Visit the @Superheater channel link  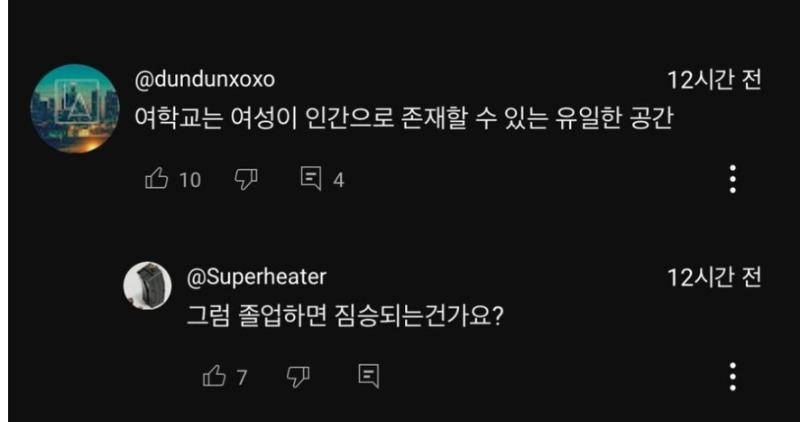point(256,277)
